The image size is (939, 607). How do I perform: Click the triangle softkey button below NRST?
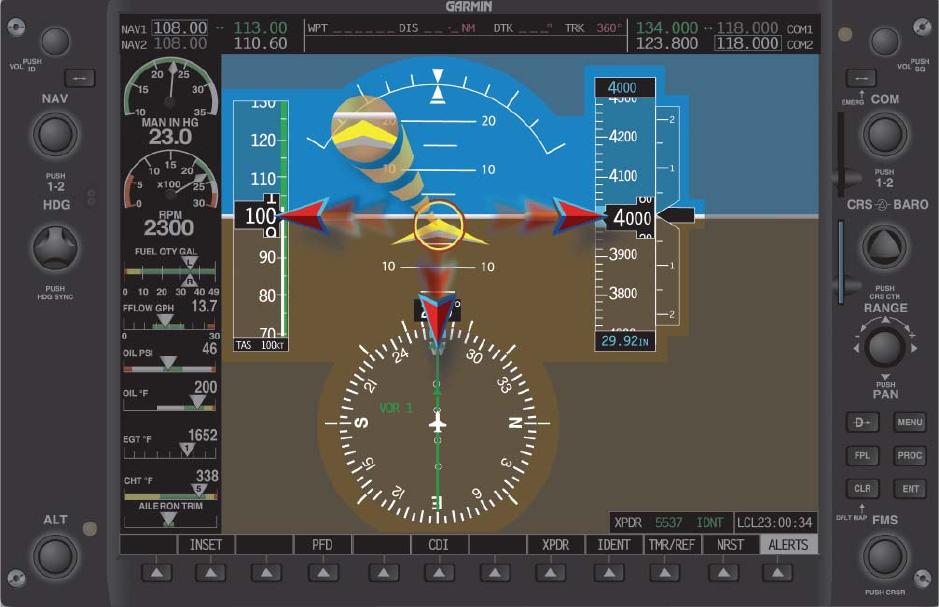[723, 573]
